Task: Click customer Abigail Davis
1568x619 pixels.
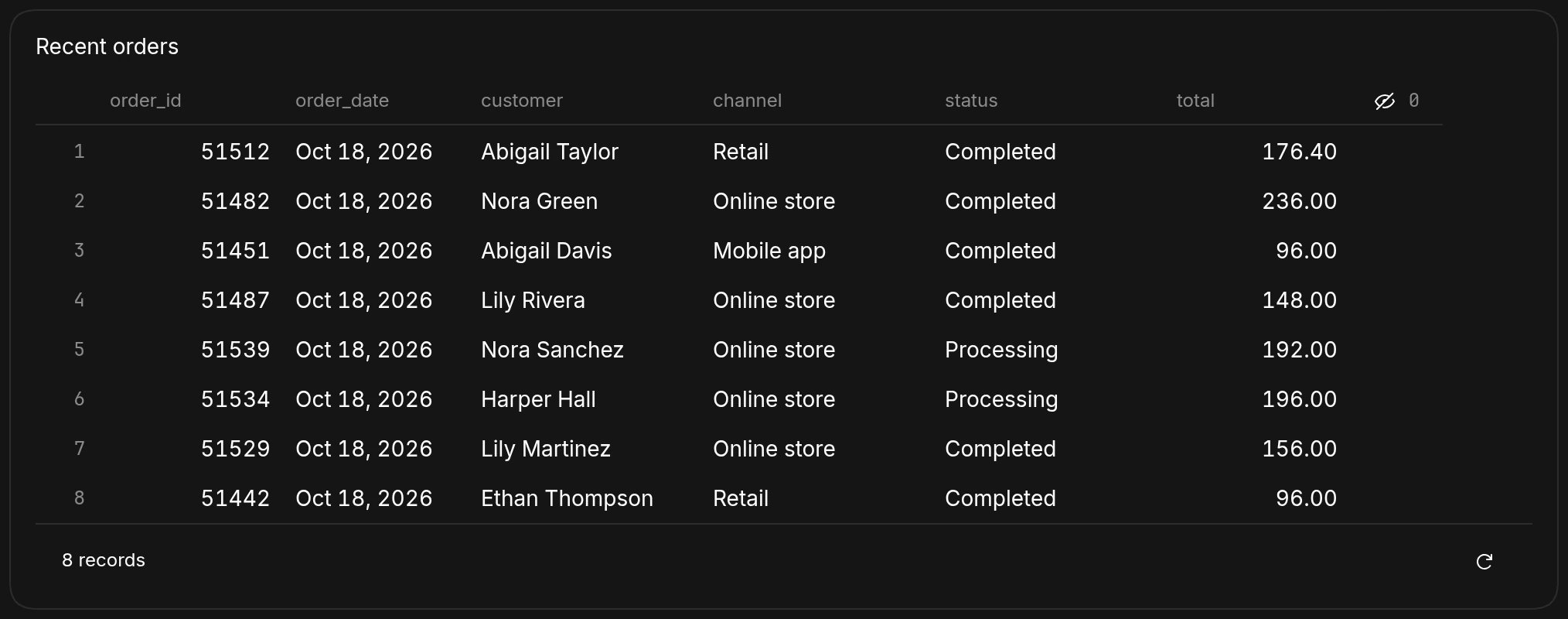Action: click(x=546, y=251)
